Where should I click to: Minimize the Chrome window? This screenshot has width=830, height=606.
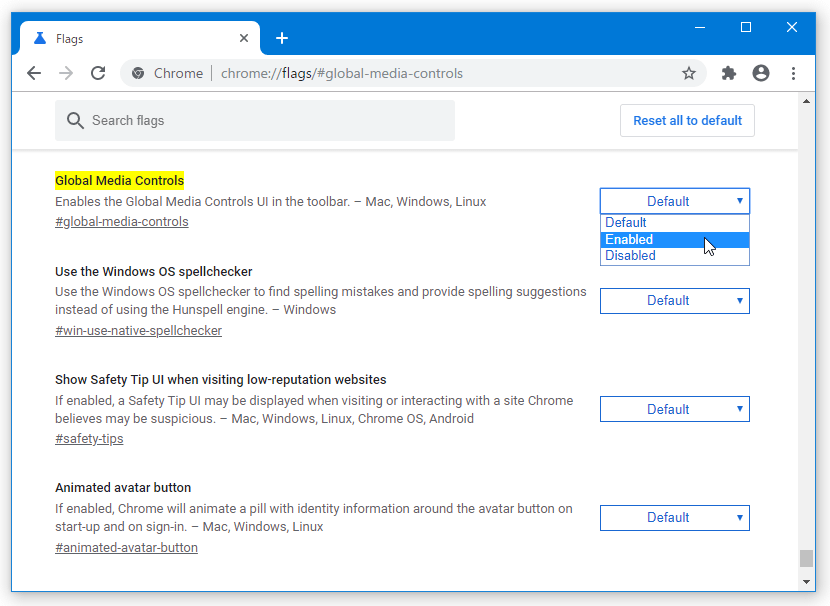pyautogui.click(x=700, y=28)
